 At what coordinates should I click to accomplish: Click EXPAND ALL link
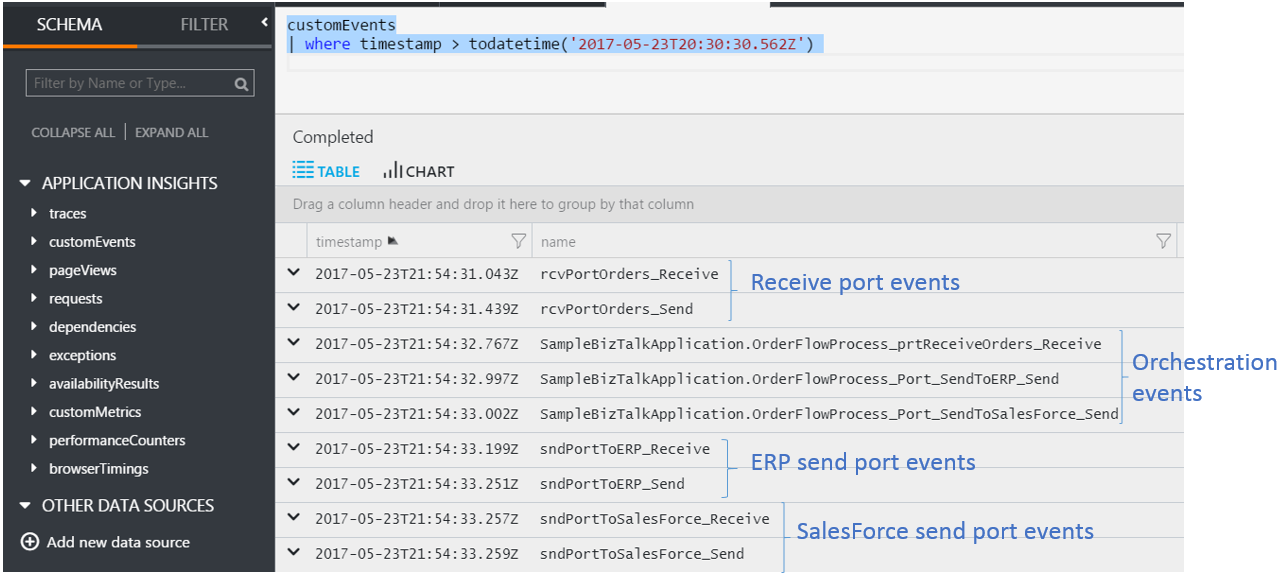pyautogui.click(x=172, y=132)
